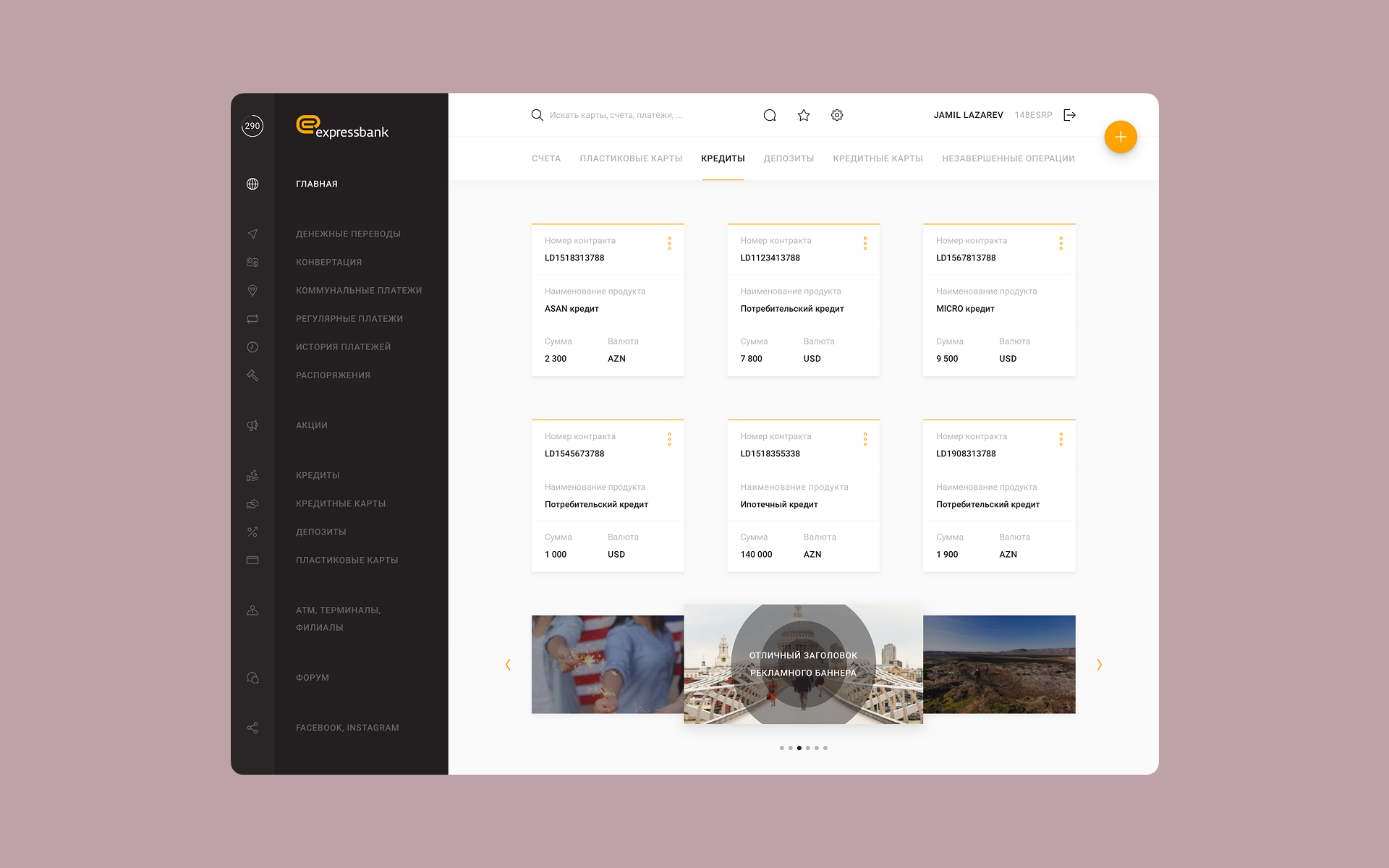Click the logout icon next to 148ESRP
This screenshot has height=868, width=1389.
click(x=1070, y=115)
